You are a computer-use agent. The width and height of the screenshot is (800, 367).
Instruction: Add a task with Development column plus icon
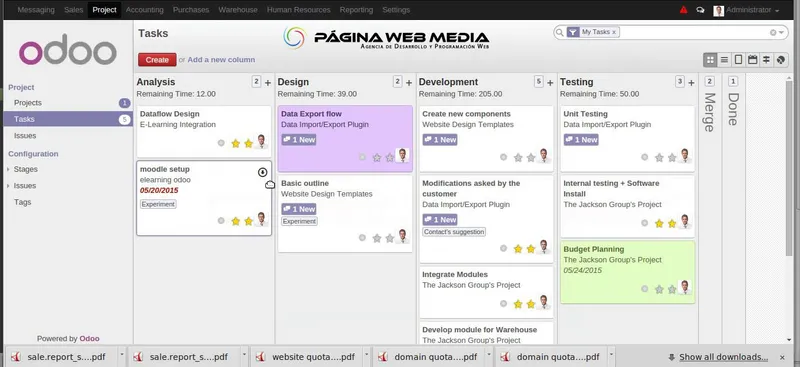pos(550,83)
